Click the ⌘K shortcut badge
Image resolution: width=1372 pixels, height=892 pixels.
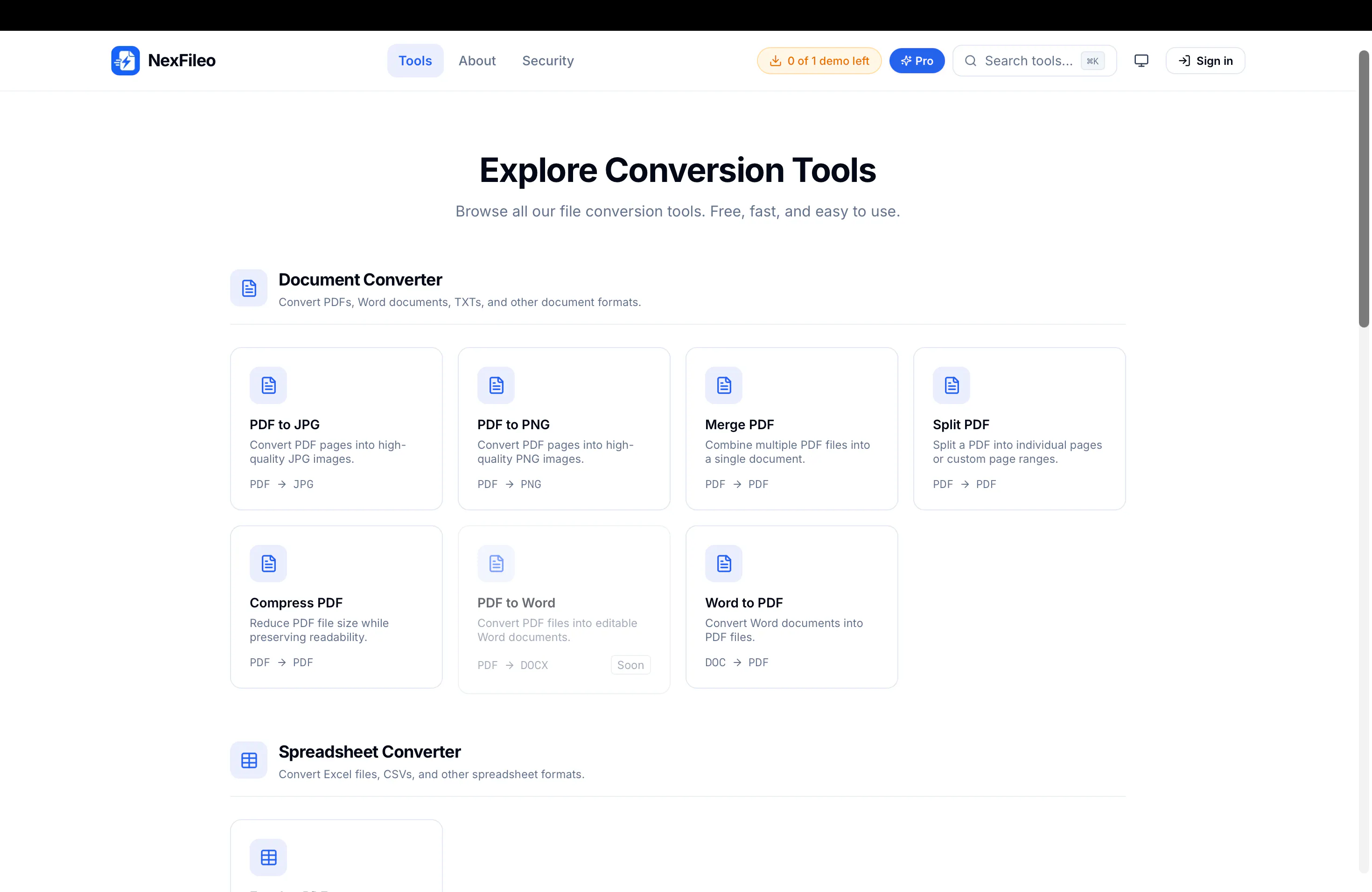click(1092, 61)
